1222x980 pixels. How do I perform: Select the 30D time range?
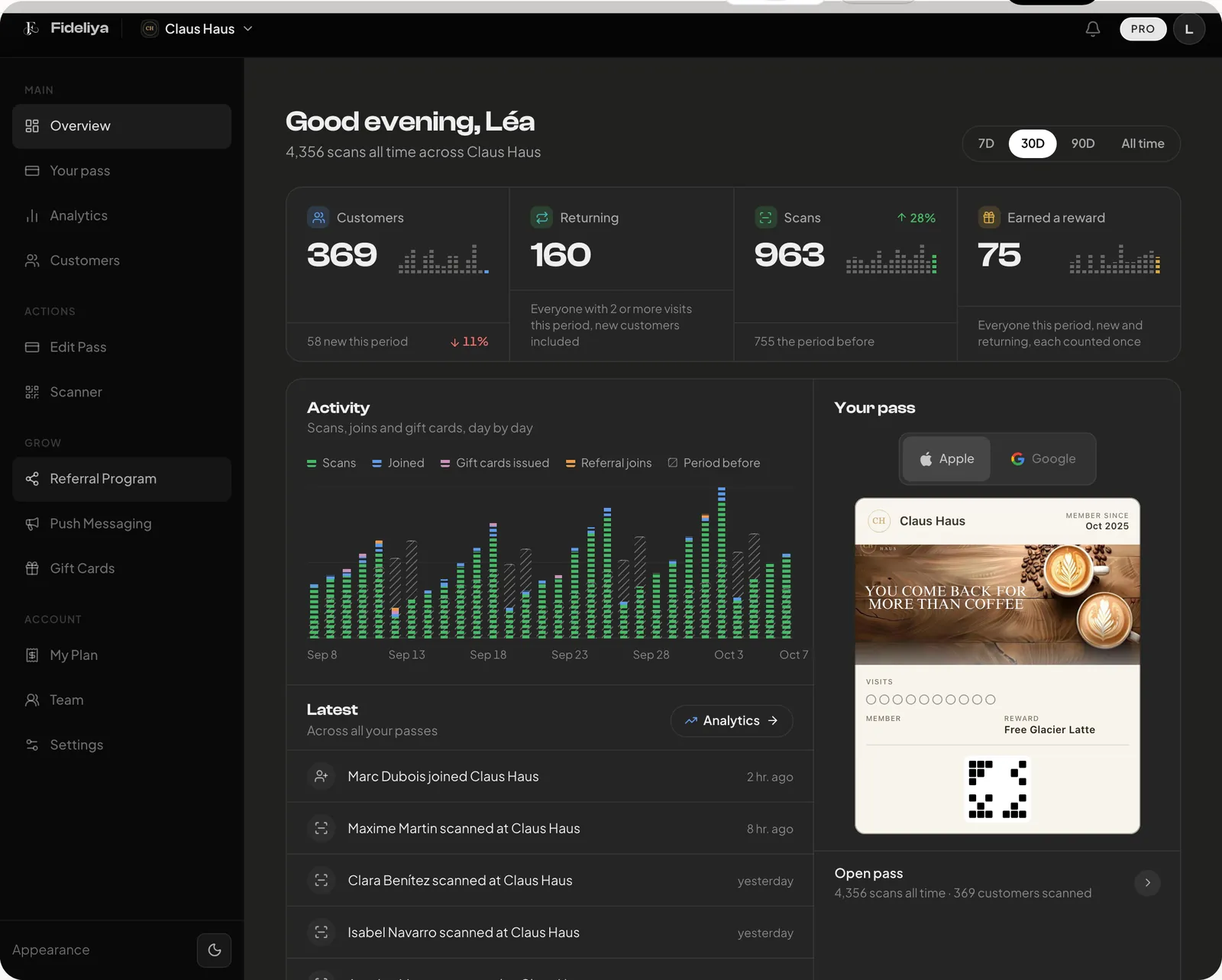pos(1033,144)
